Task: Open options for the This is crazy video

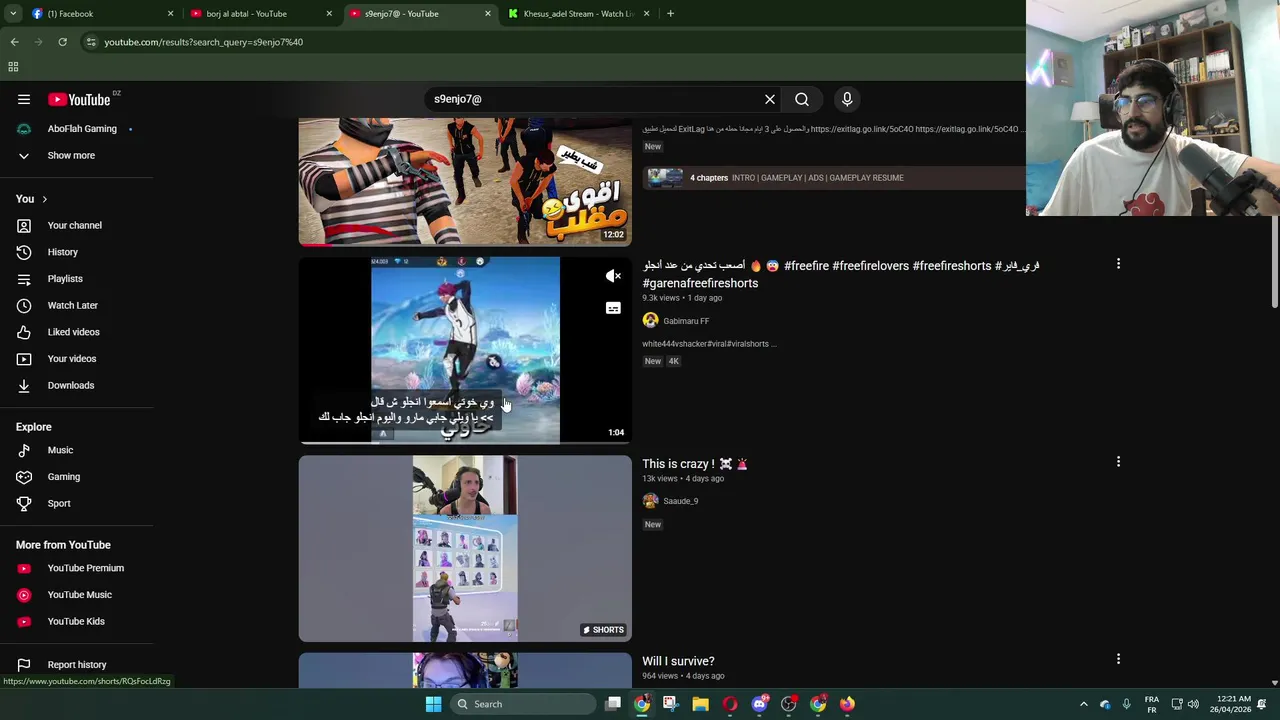Action: tap(1118, 462)
